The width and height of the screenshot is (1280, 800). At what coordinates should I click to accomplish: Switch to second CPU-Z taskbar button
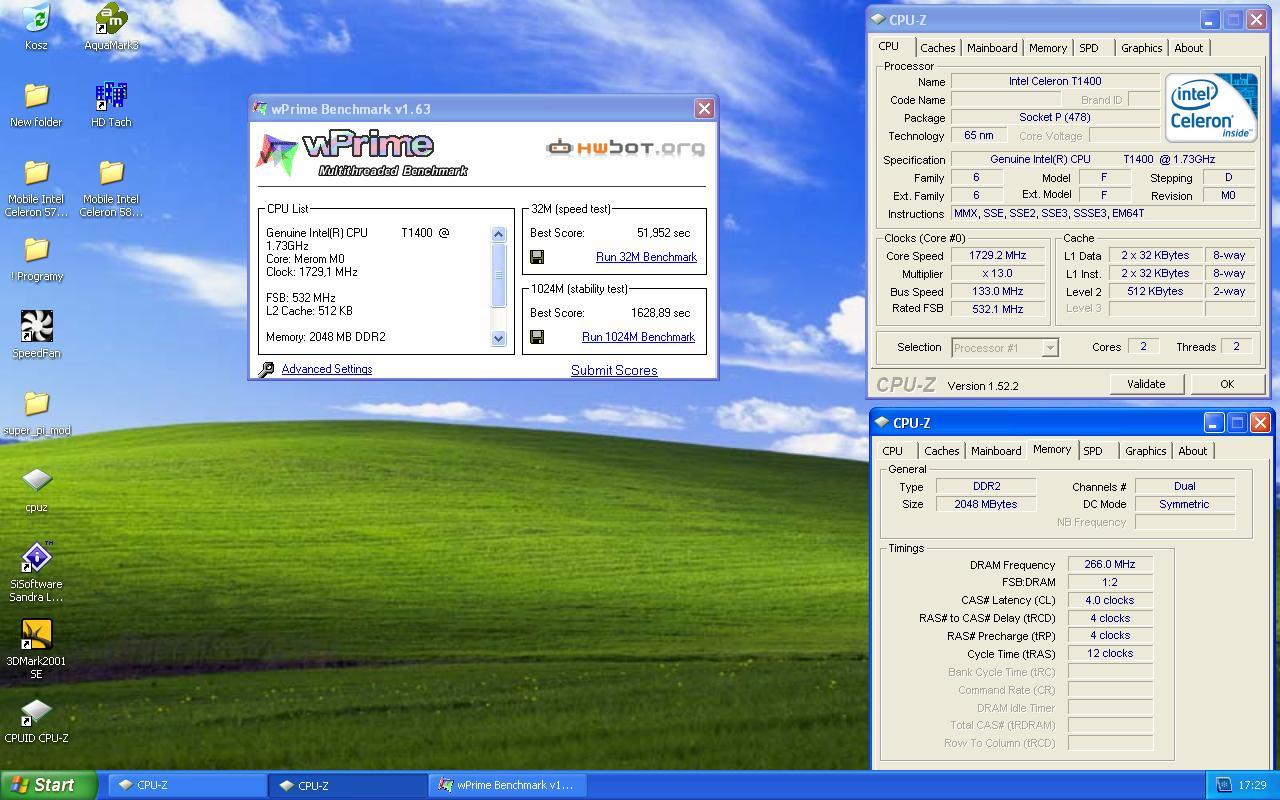[347, 785]
